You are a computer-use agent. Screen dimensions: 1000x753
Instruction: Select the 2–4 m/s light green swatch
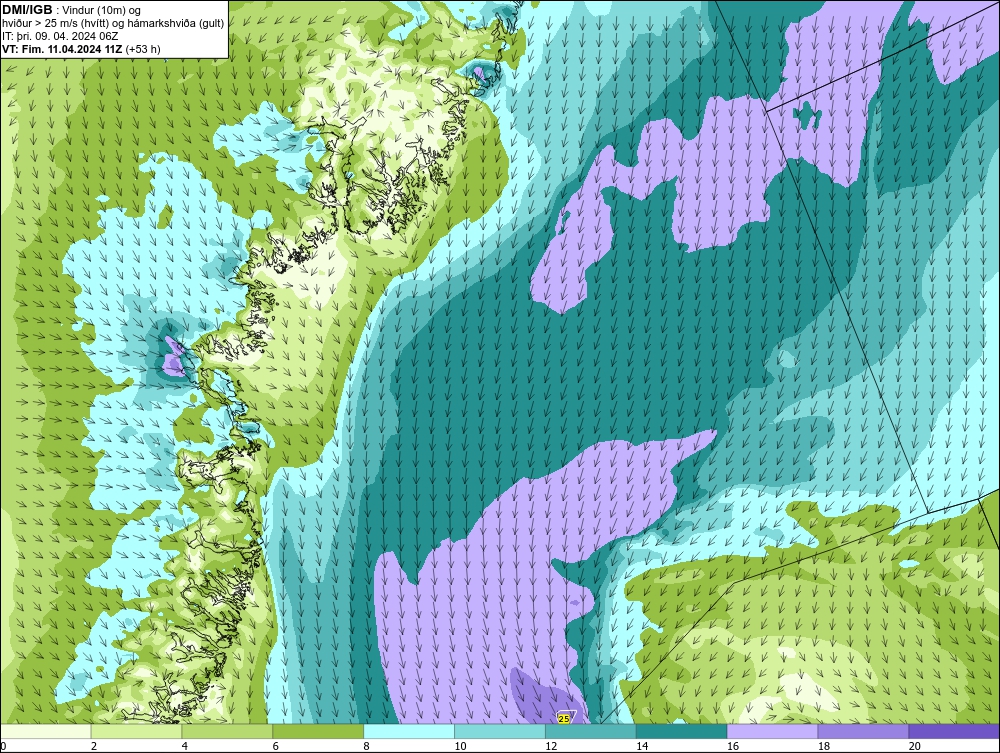(136, 732)
